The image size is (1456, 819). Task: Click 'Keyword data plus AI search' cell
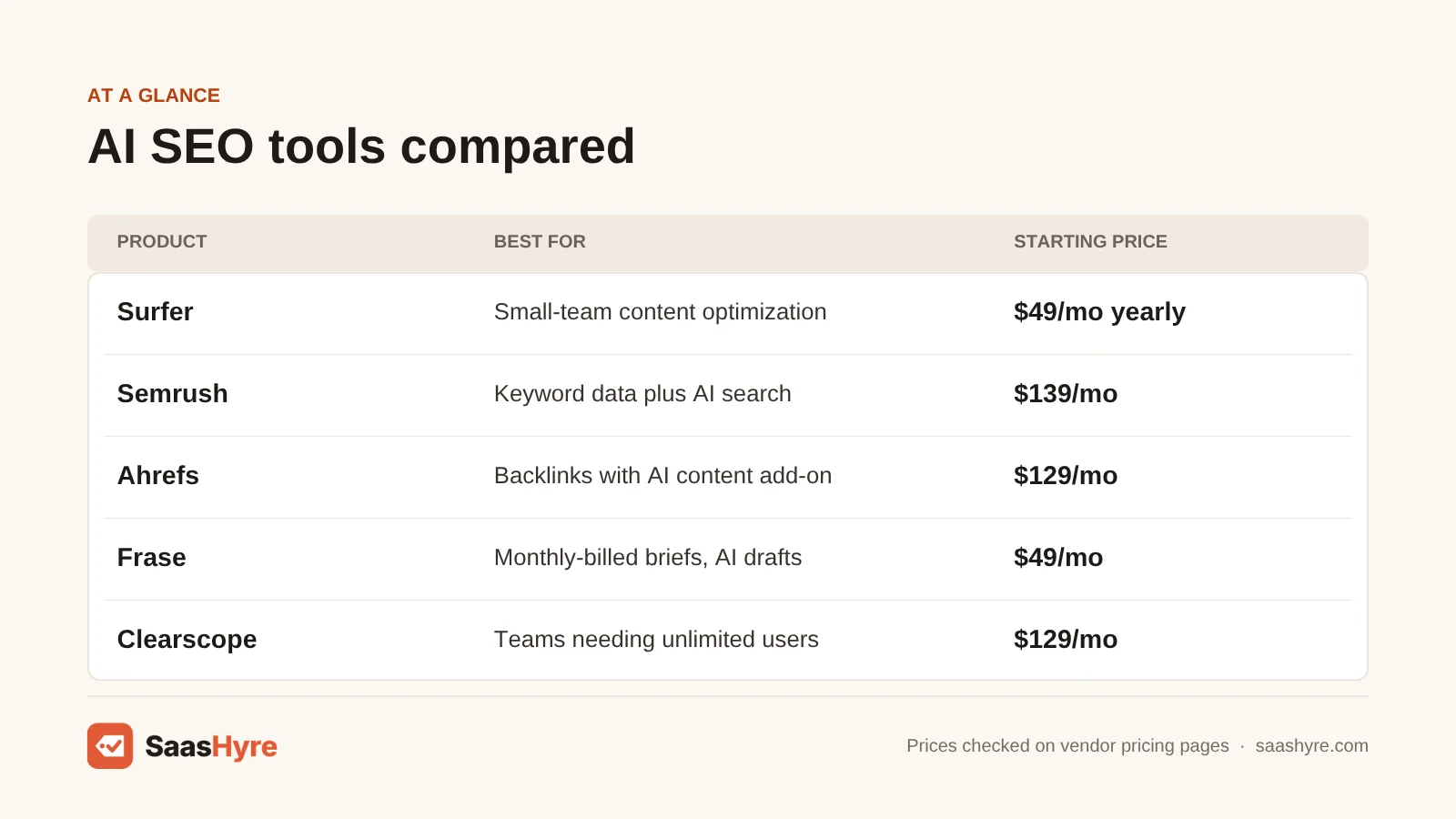(642, 394)
